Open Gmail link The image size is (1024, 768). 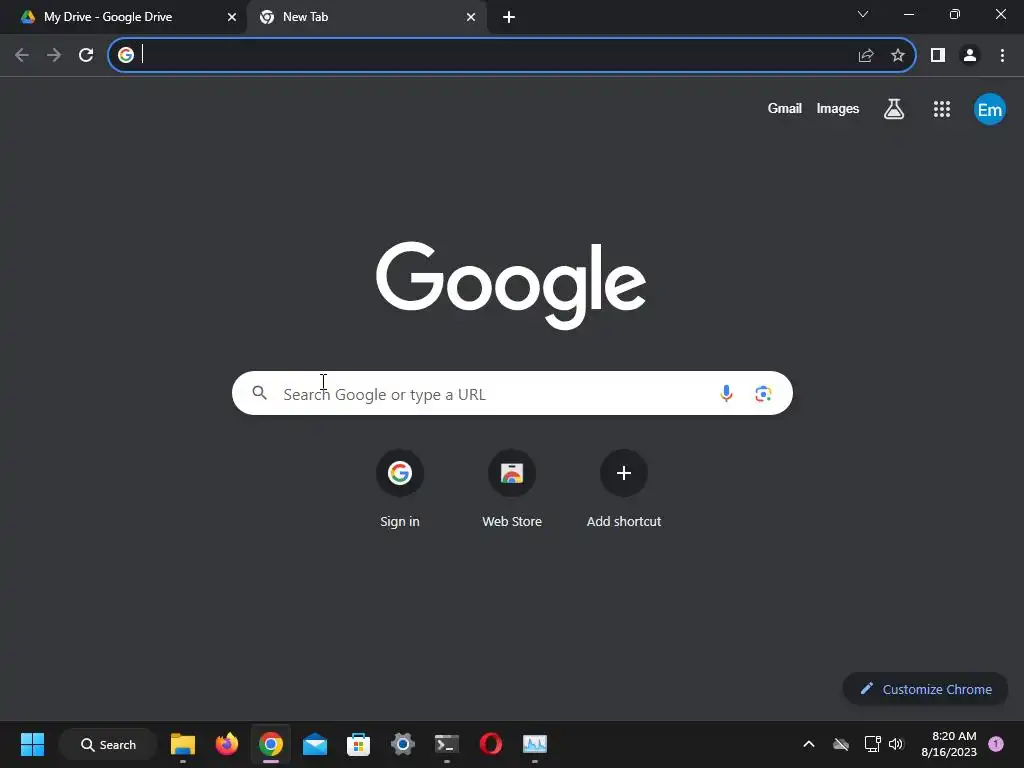(x=784, y=108)
